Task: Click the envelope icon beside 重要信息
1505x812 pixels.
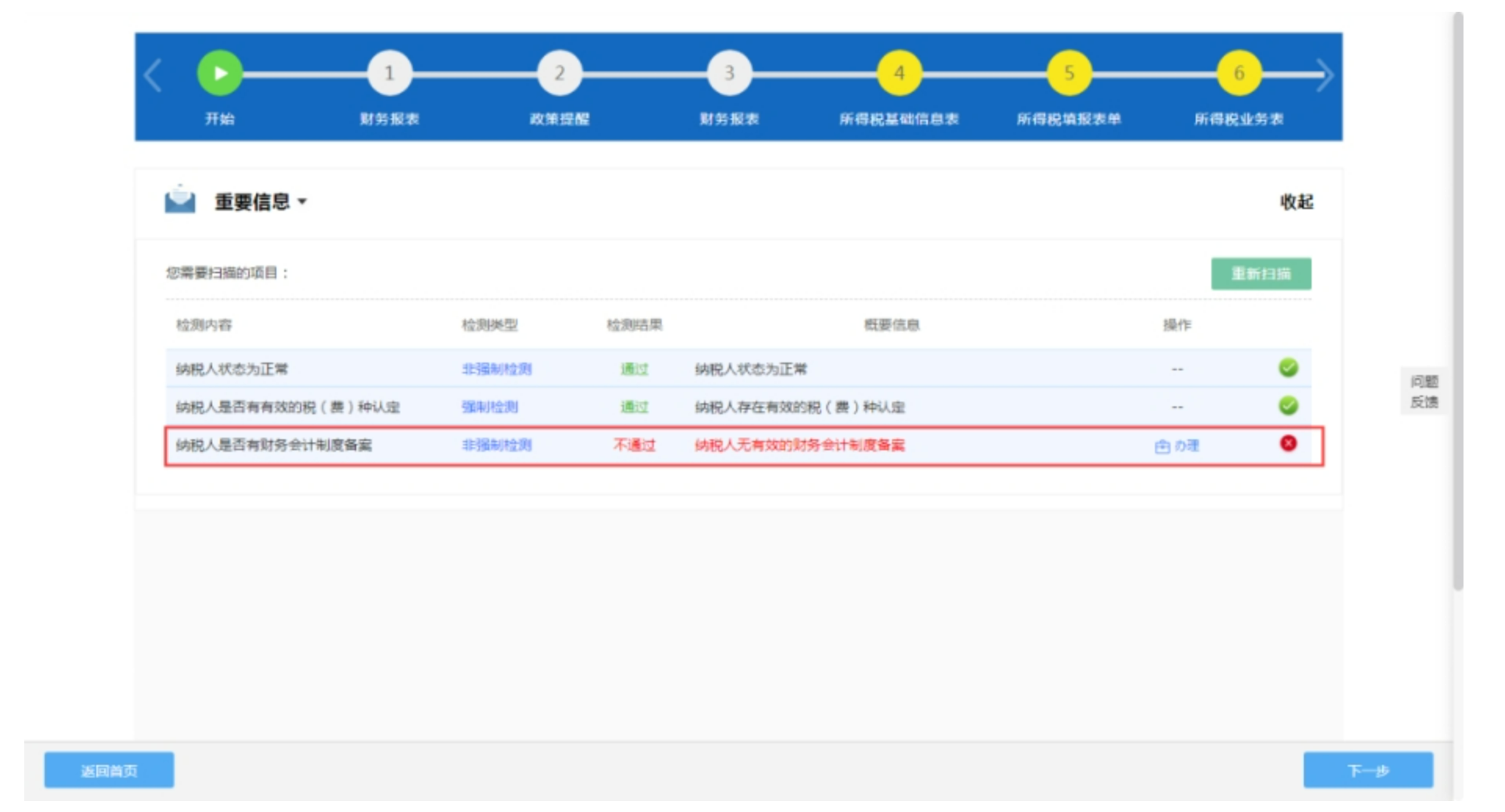Action: point(180,200)
